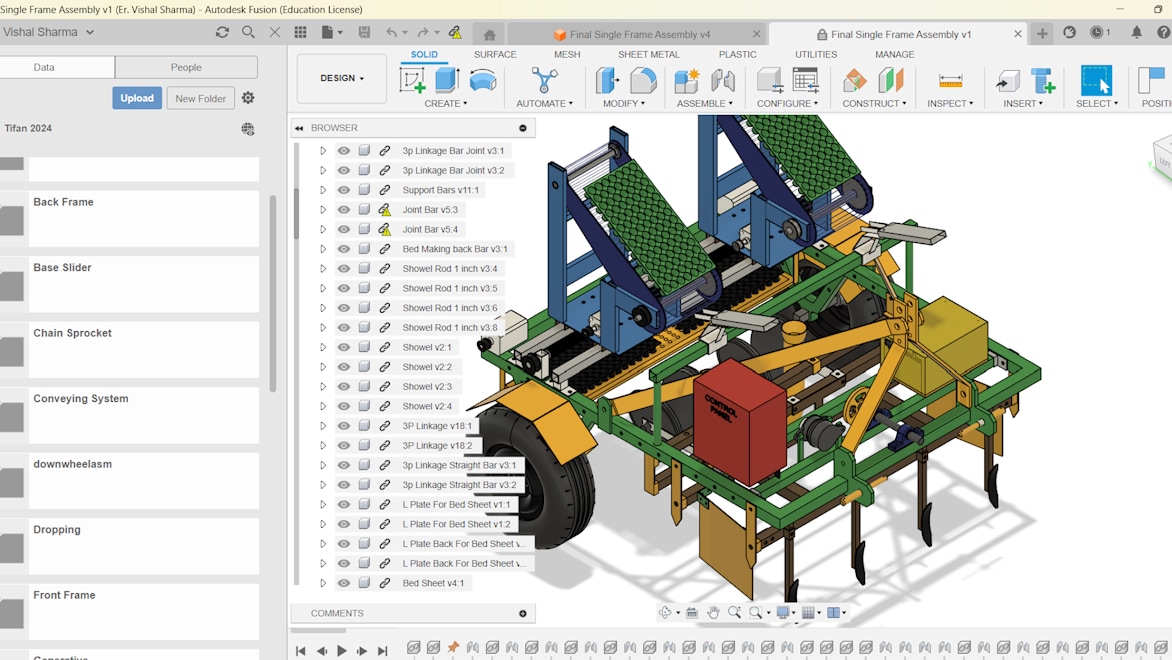This screenshot has height=660, width=1172.
Task: Select the Measure tool under Inspect
Action: pyautogui.click(x=950, y=80)
